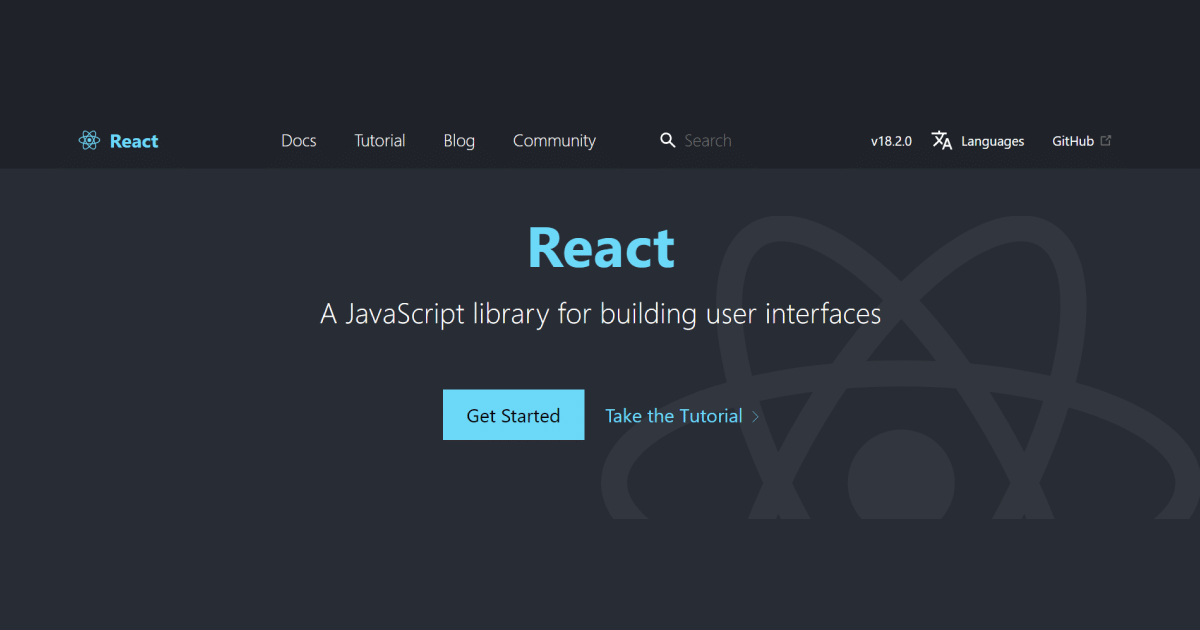Select Tutorial in the navigation bar
The width and height of the screenshot is (1200, 630).
379,141
